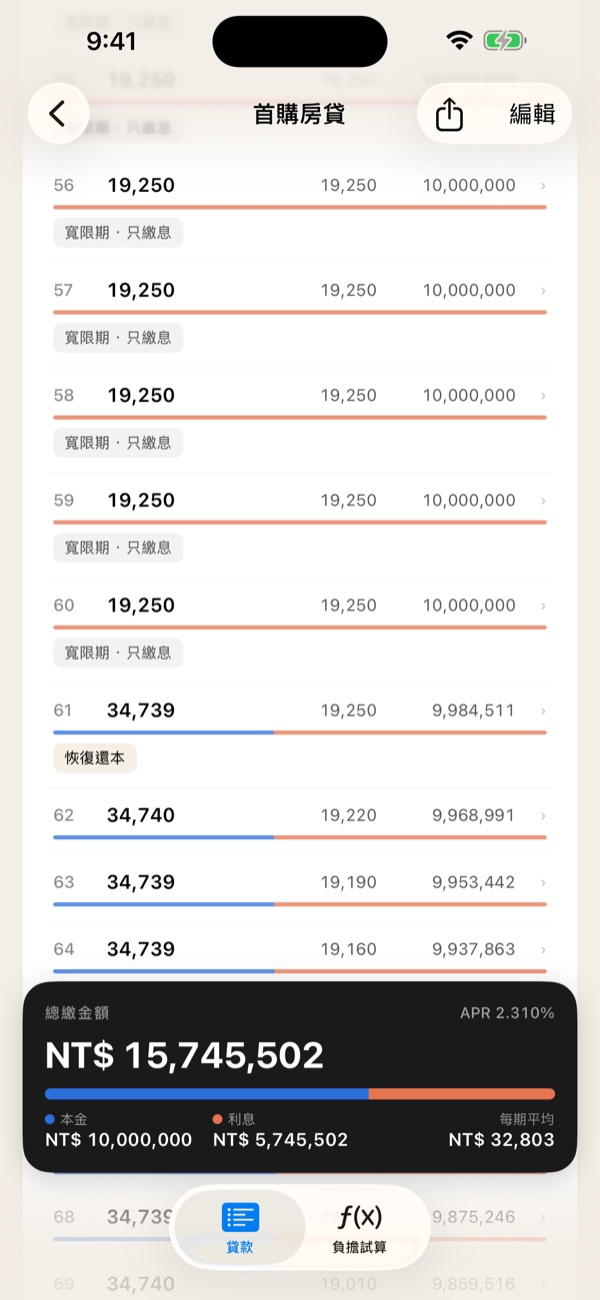600x1300 pixels.
Task: Tap the back arrow icon
Action: [57, 114]
